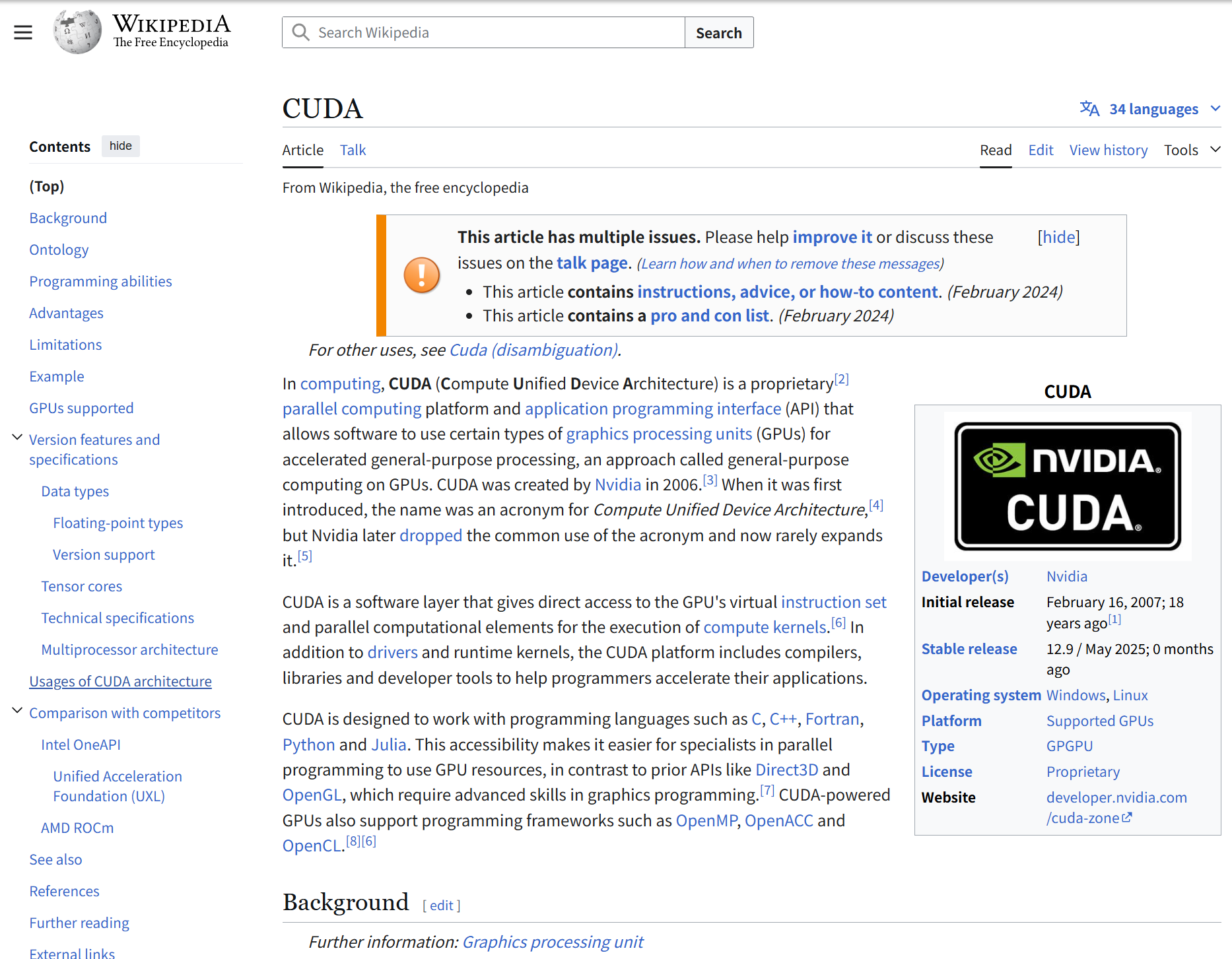The height and width of the screenshot is (959, 1232).
Task: Go to See also section
Action: click(55, 859)
